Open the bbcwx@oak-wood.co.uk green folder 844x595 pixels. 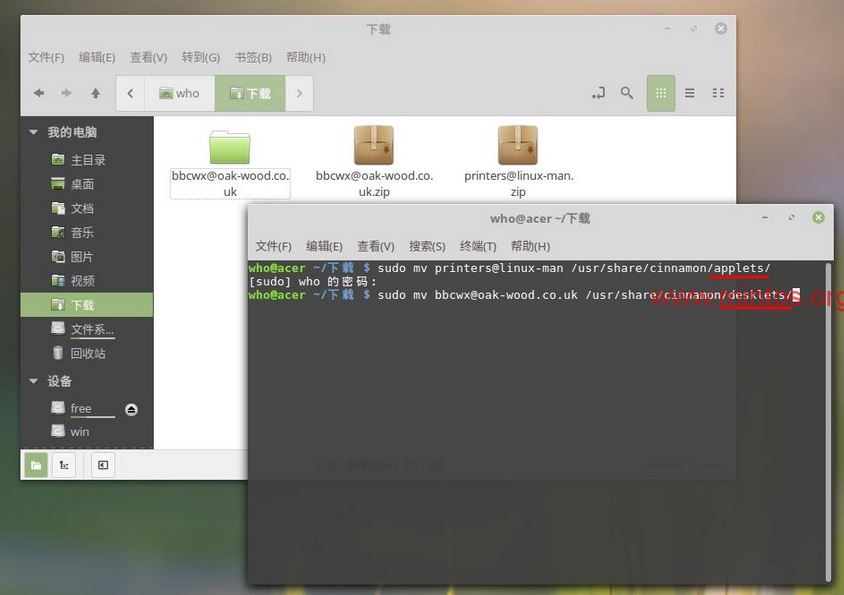tap(230, 146)
